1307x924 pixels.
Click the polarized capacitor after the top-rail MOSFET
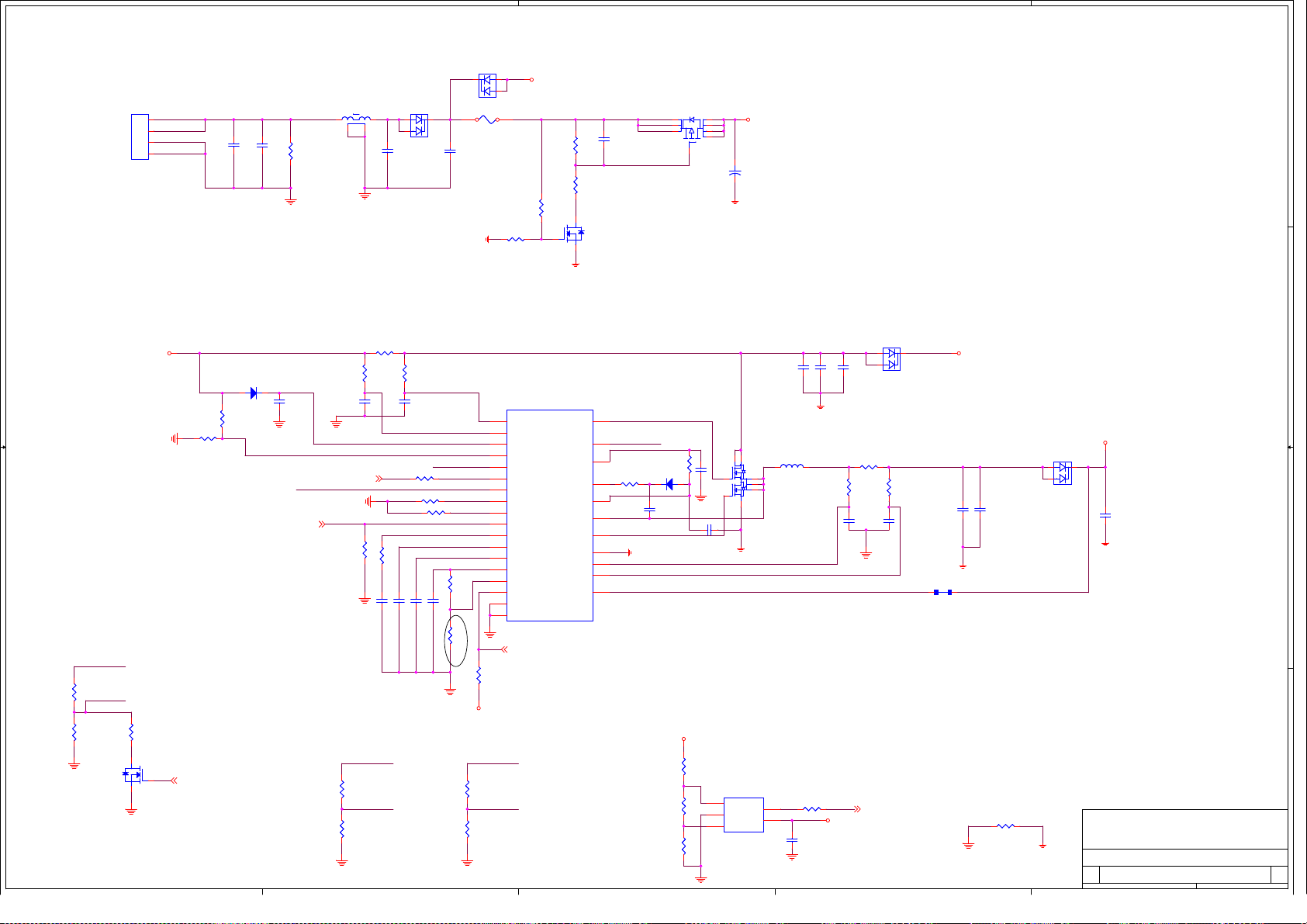tap(735, 173)
